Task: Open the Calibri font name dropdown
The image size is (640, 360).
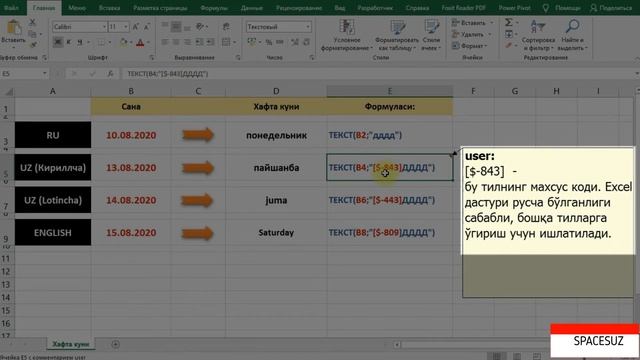Action: tap(104, 27)
